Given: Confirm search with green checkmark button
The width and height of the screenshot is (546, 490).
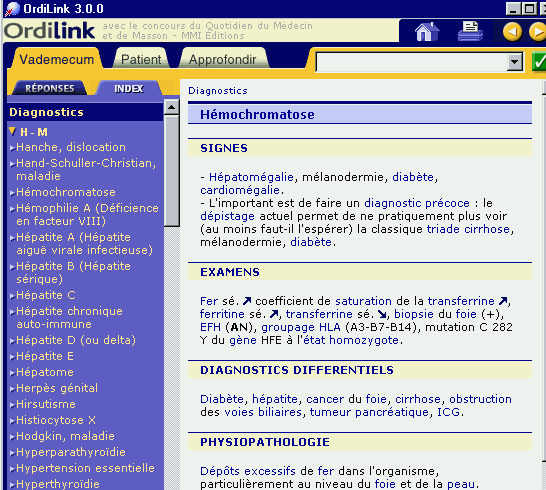Looking at the screenshot, I should 539,62.
